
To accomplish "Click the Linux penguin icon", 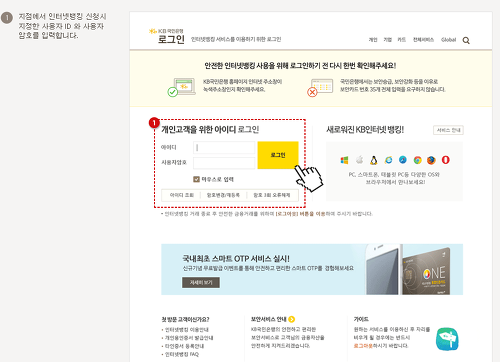I will [x=374, y=160].
